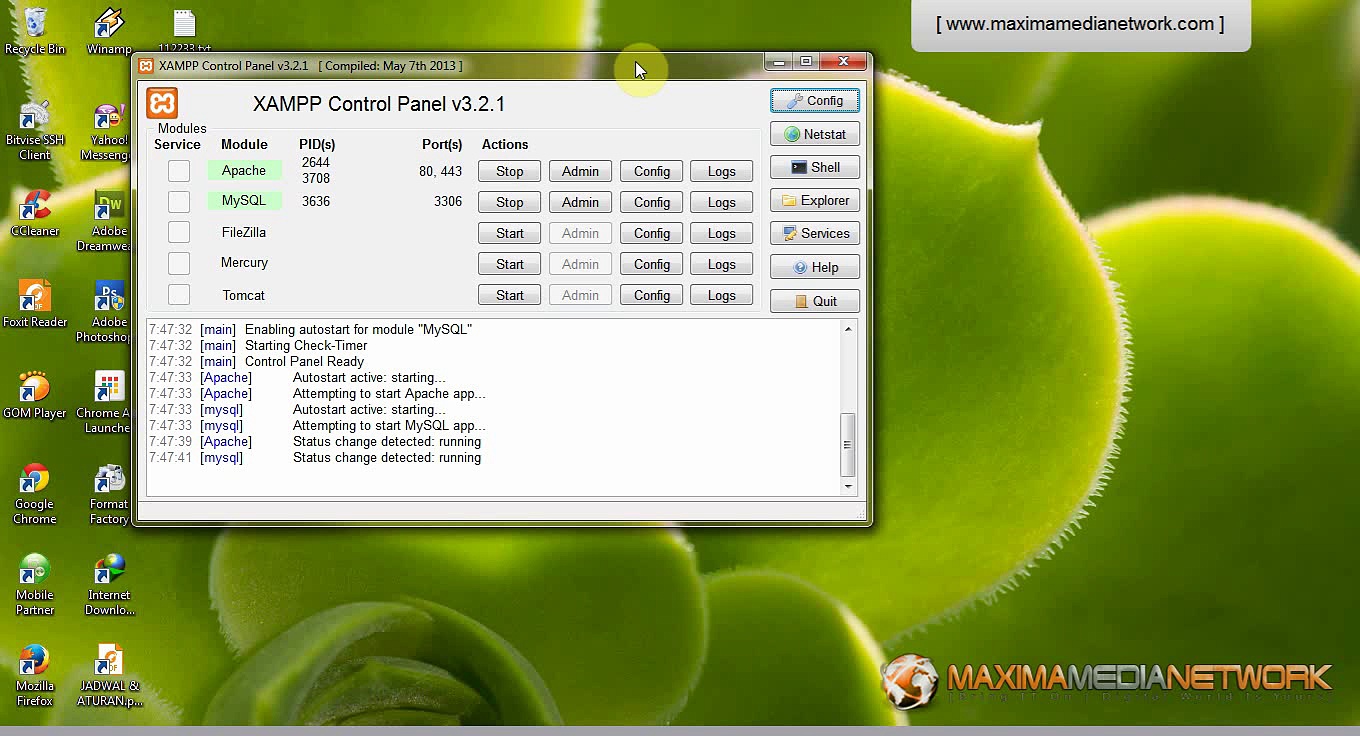Image resolution: width=1360 pixels, height=736 pixels.
Task: Toggle the FileZilla service checkbox
Action: (179, 233)
